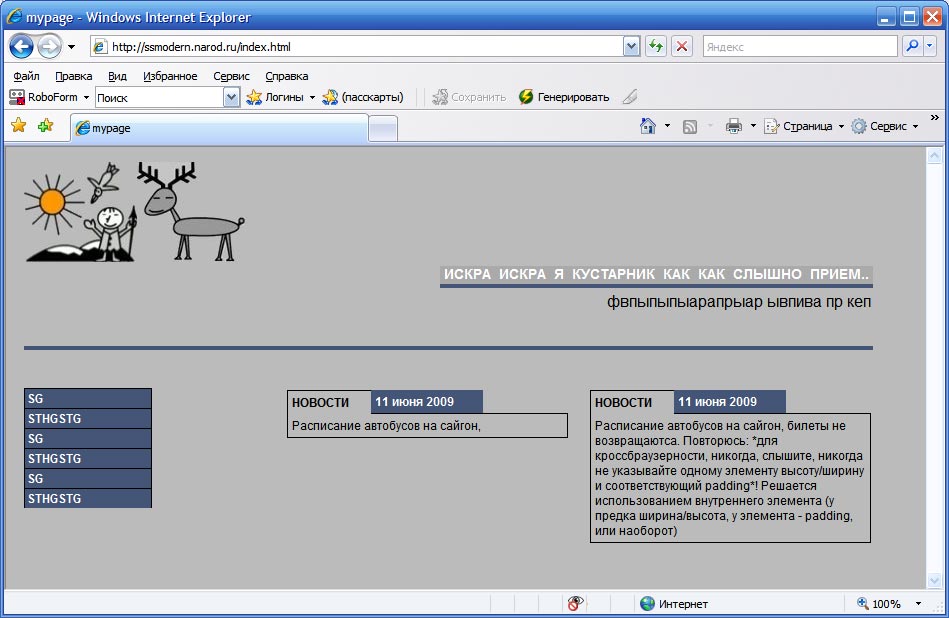Click the Print icon

[734, 126]
